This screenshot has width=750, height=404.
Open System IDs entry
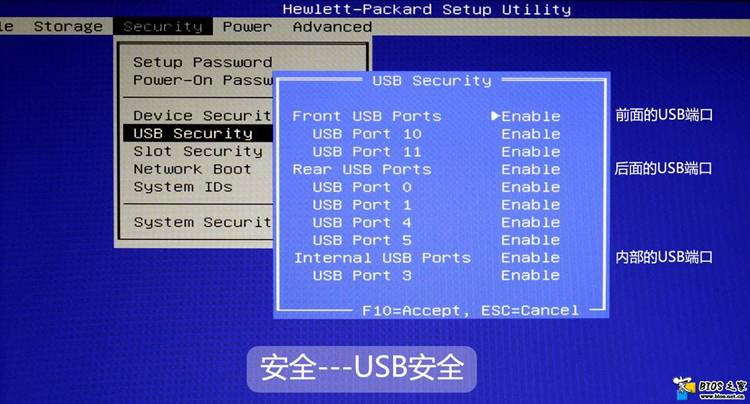tap(183, 186)
